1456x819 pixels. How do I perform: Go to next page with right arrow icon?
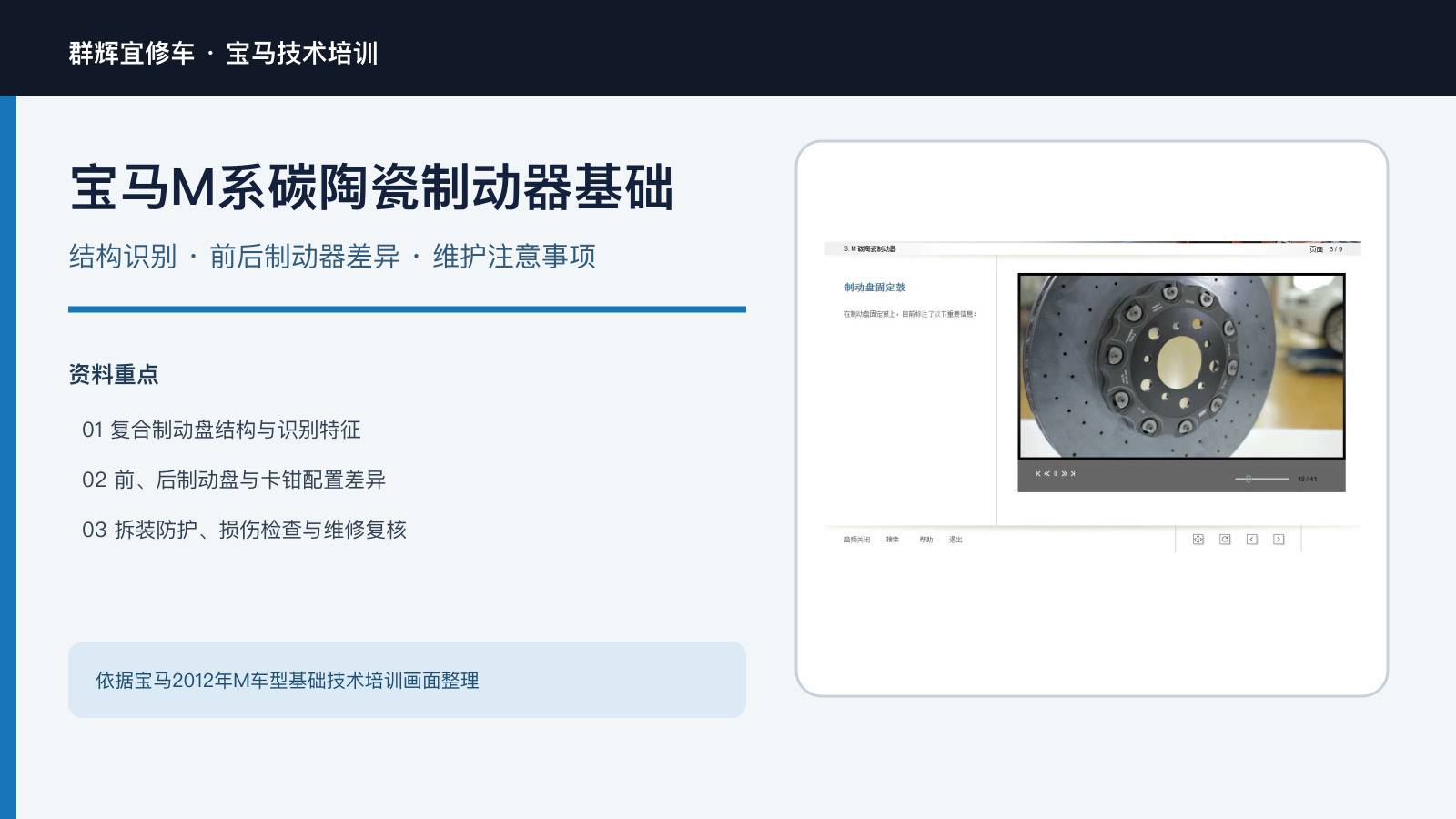pos(1279,540)
